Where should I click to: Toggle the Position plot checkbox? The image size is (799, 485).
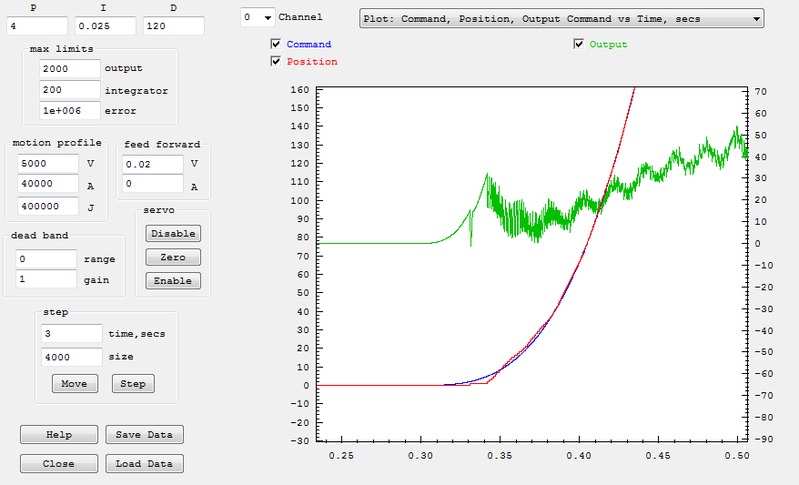[276, 62]
